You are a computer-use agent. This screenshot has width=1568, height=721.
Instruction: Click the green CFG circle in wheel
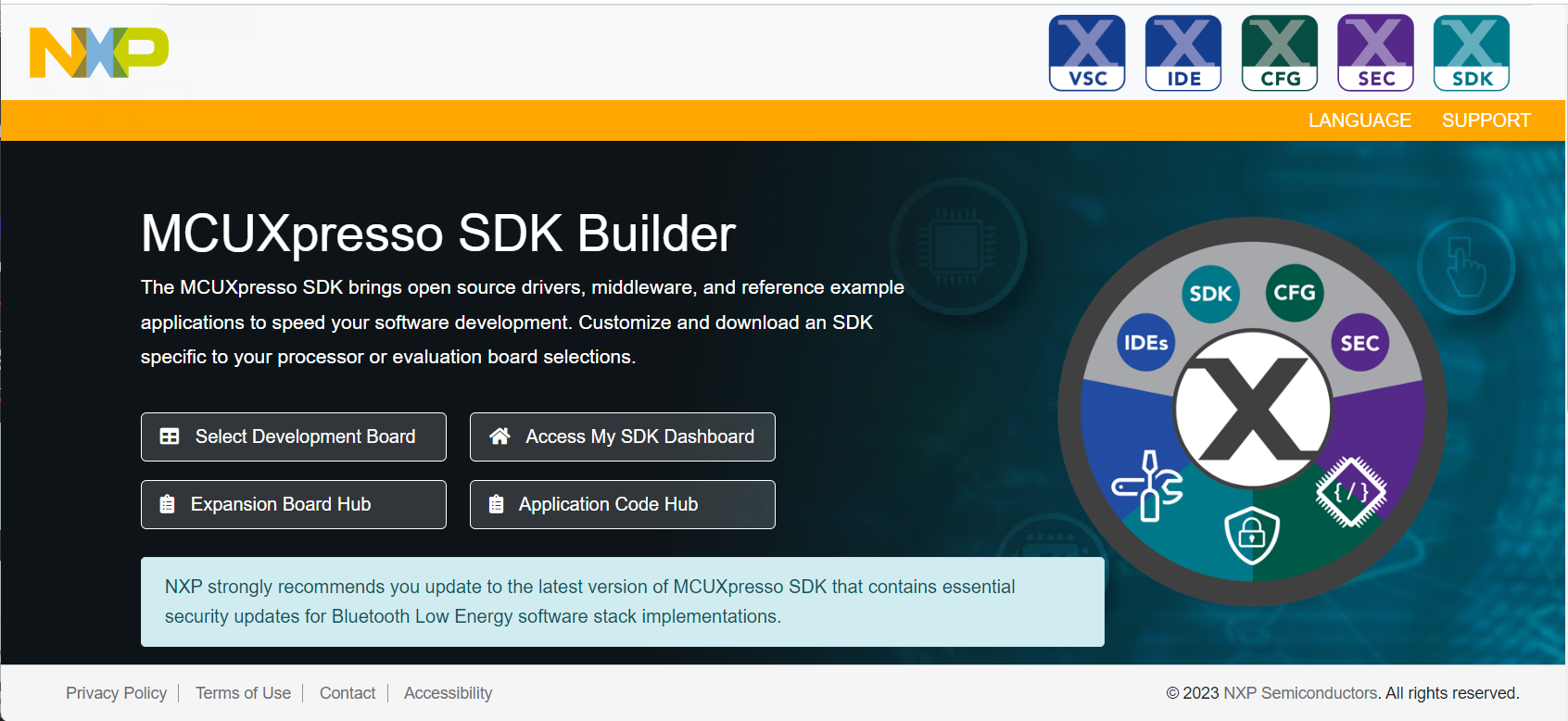(1294, 293)
